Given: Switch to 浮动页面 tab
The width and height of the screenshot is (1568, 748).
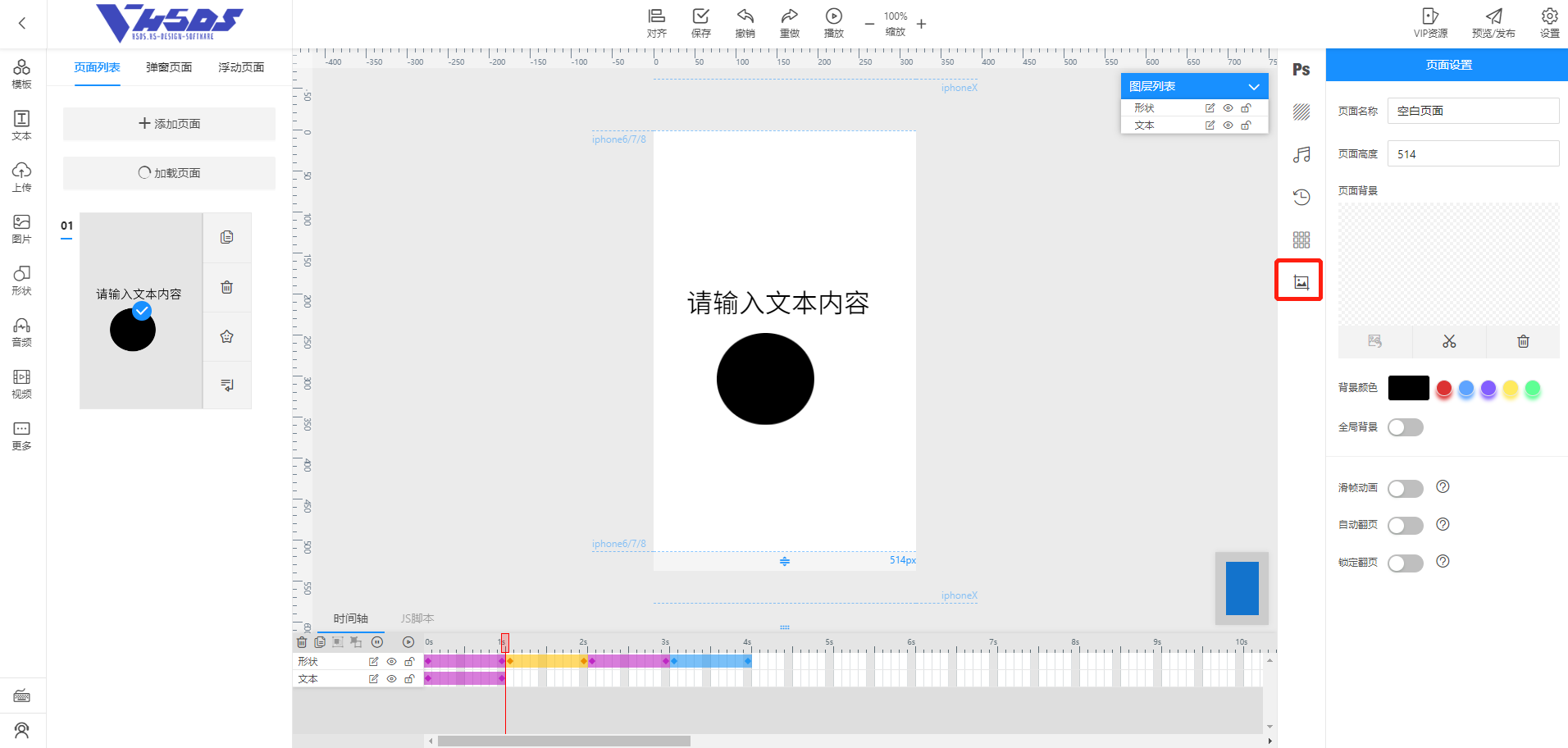Looking at the screenshot, I should (241, 67).
